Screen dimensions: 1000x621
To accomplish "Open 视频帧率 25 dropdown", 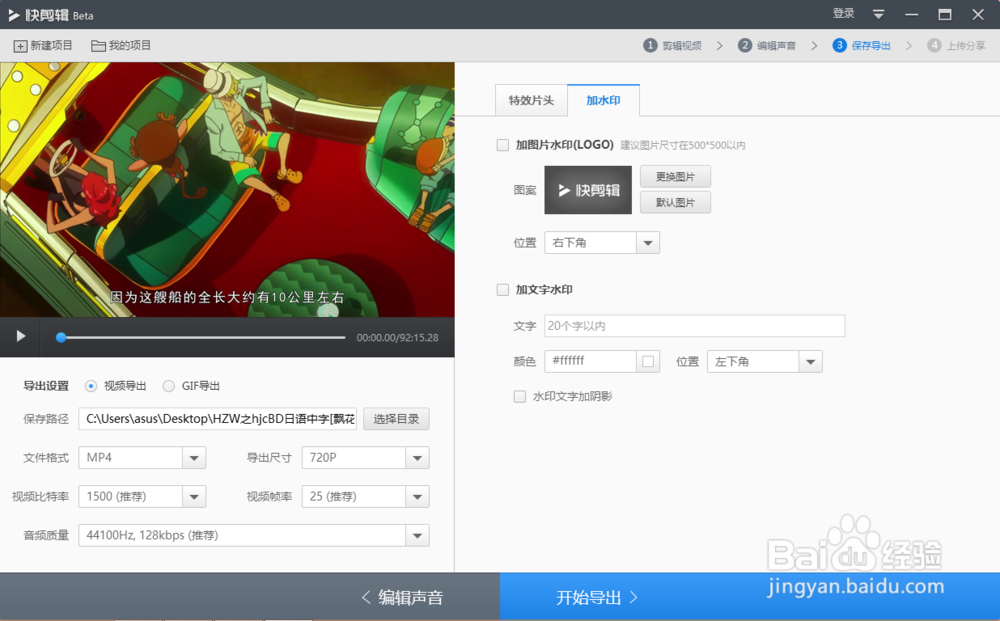I will [x=365, y=497].
